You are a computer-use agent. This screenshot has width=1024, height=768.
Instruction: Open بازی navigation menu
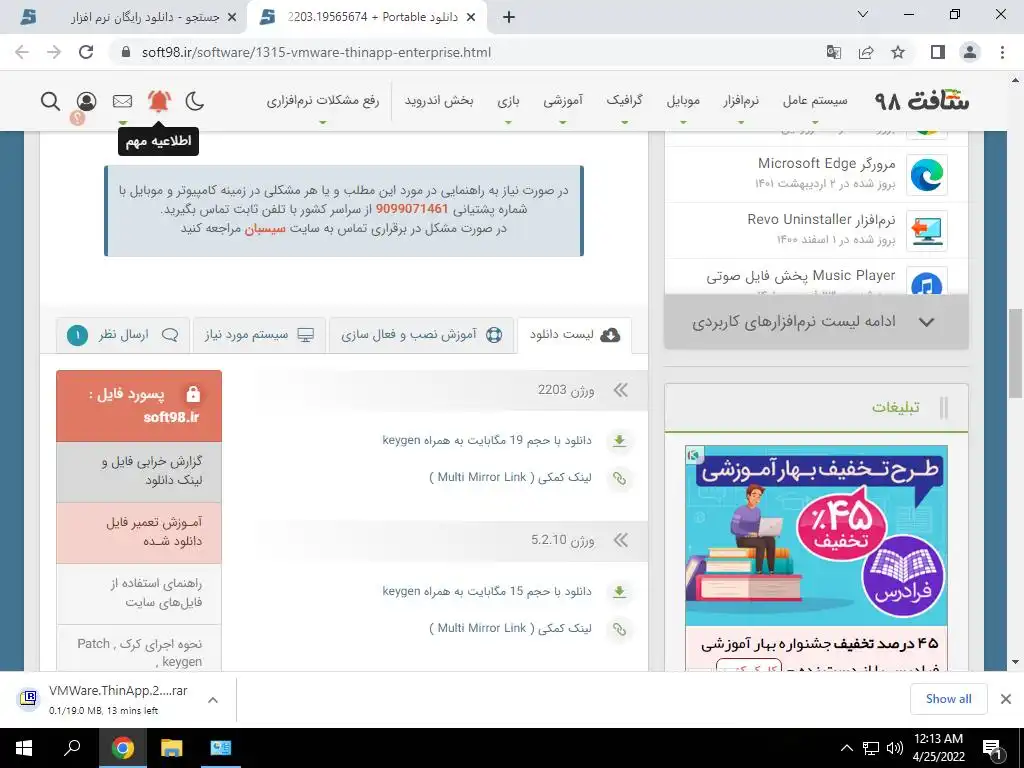[508, 101]
